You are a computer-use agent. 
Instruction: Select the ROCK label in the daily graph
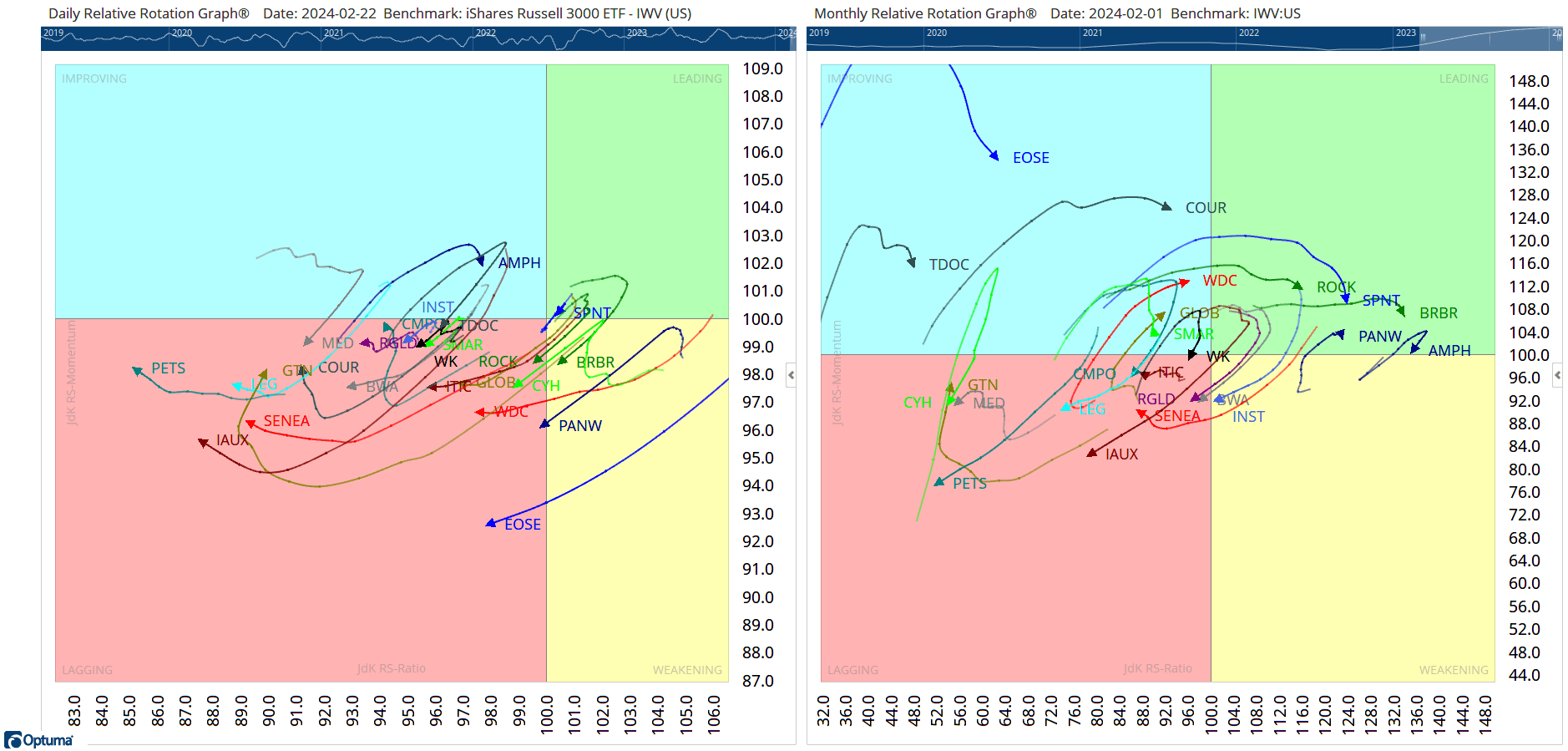click(x=498, y=362)
